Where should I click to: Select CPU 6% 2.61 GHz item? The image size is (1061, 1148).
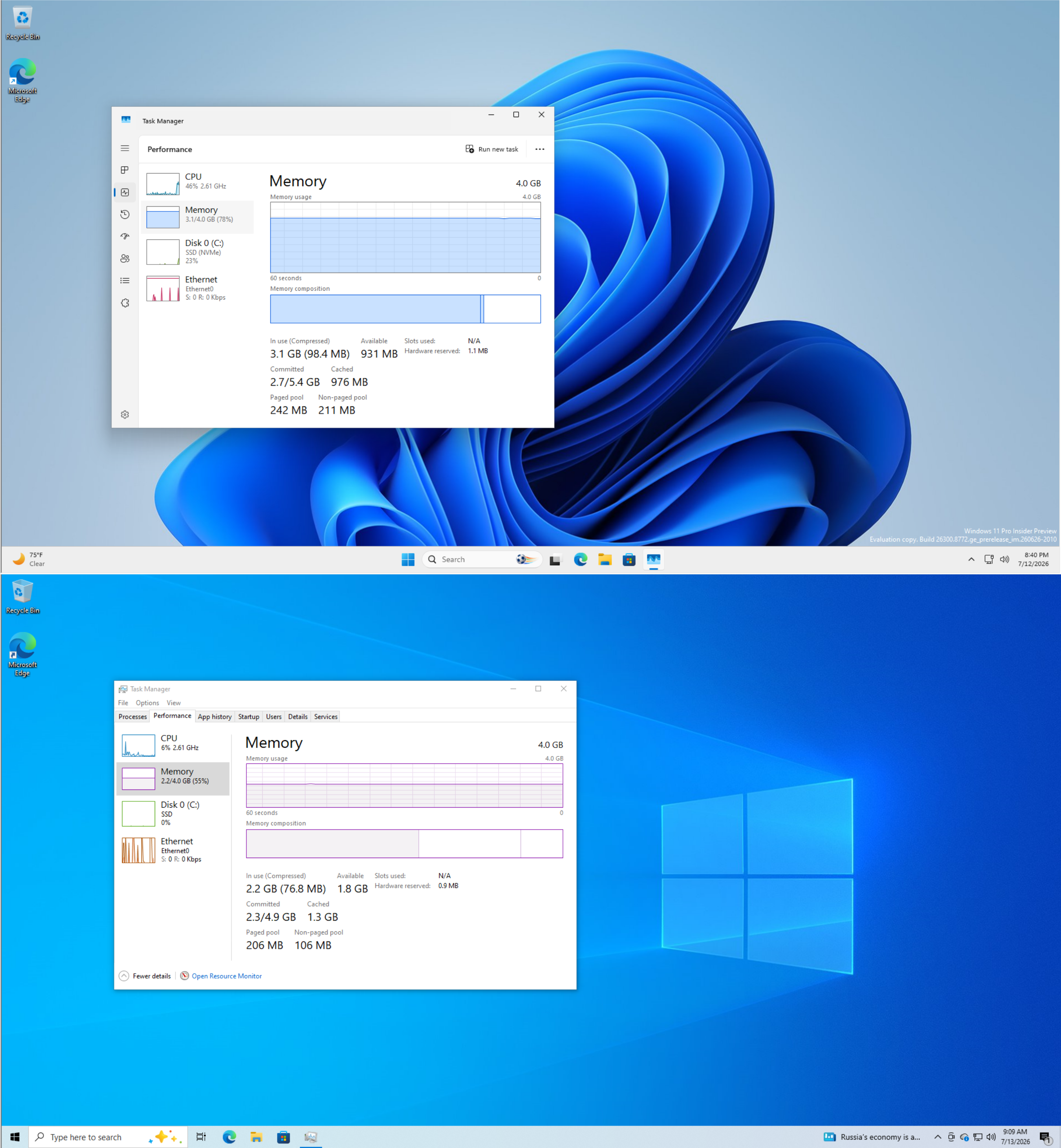coord(173,745)
